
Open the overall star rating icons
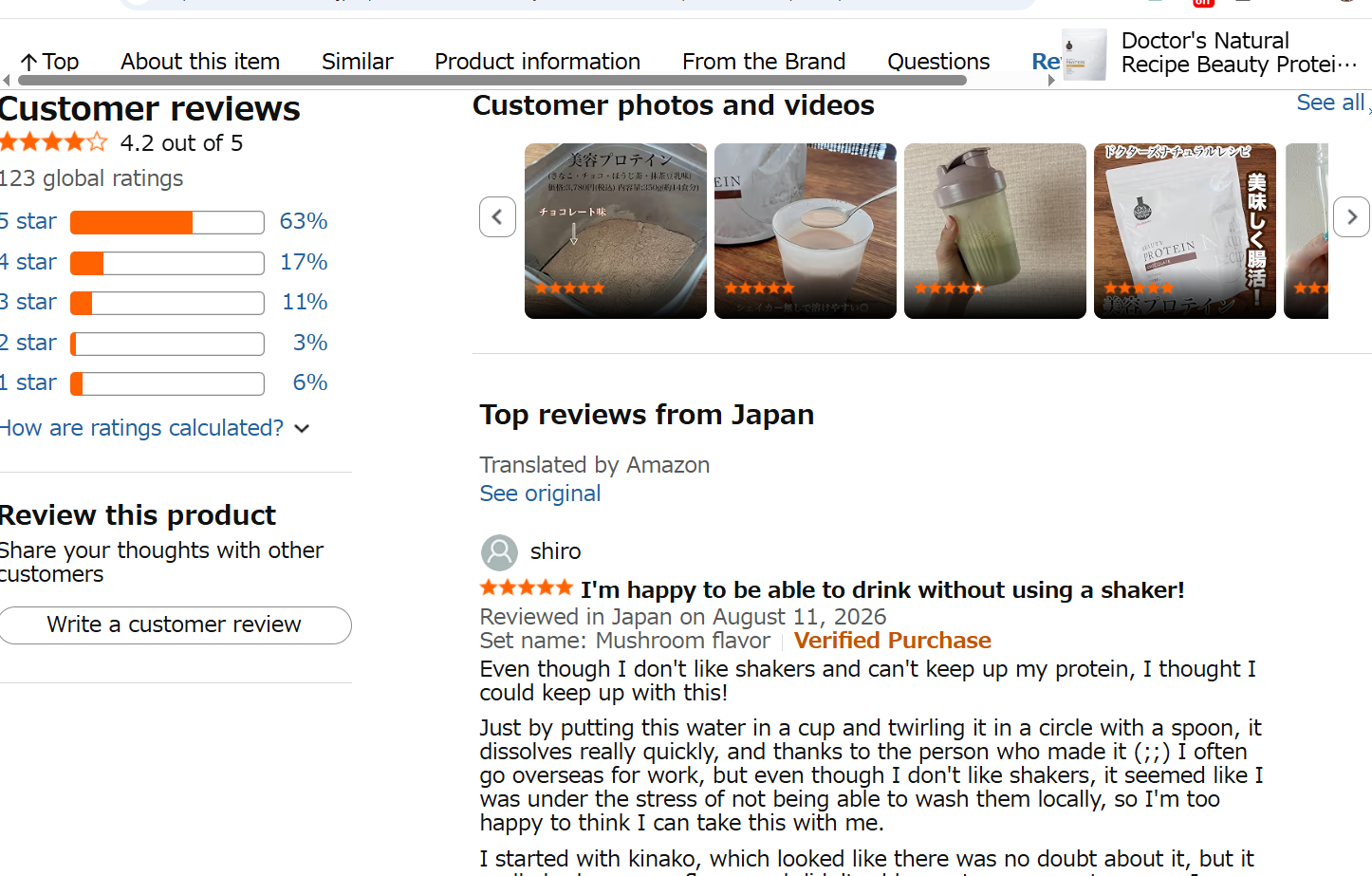pos(53,142)
